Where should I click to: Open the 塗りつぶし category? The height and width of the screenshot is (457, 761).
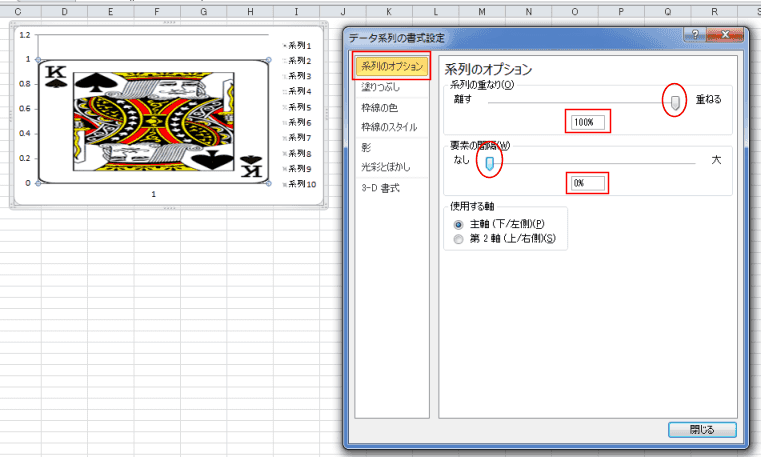coord(380,87)
